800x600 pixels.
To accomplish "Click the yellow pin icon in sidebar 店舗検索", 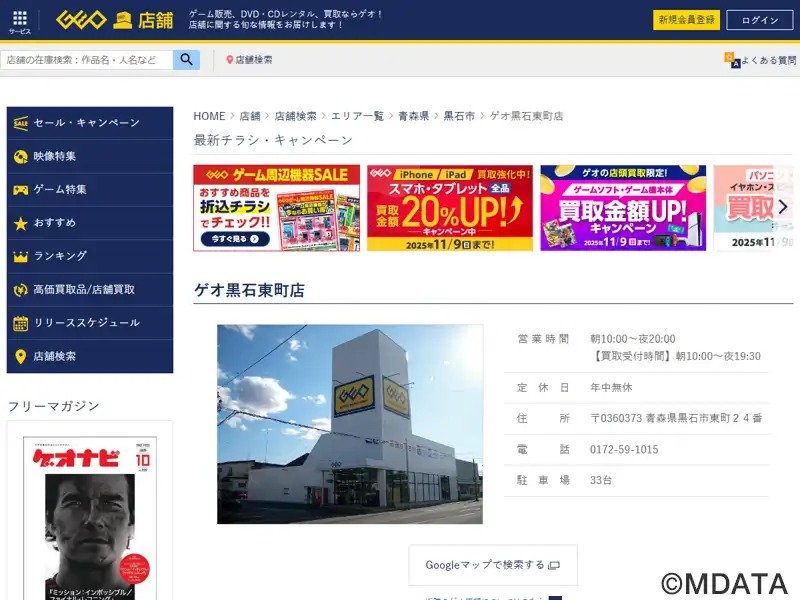I will (20, 357).
